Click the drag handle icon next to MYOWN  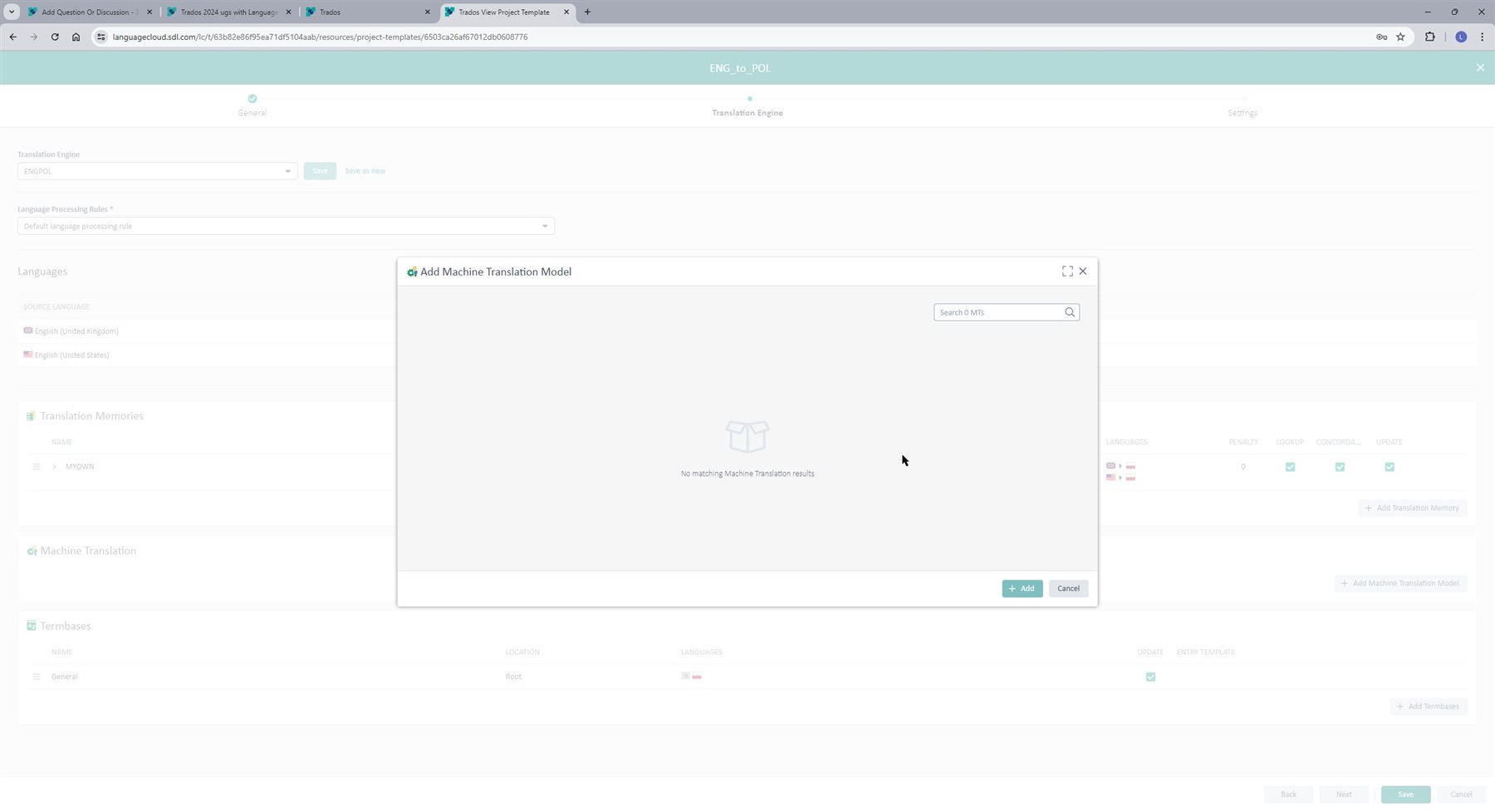[x=37, y=466]
